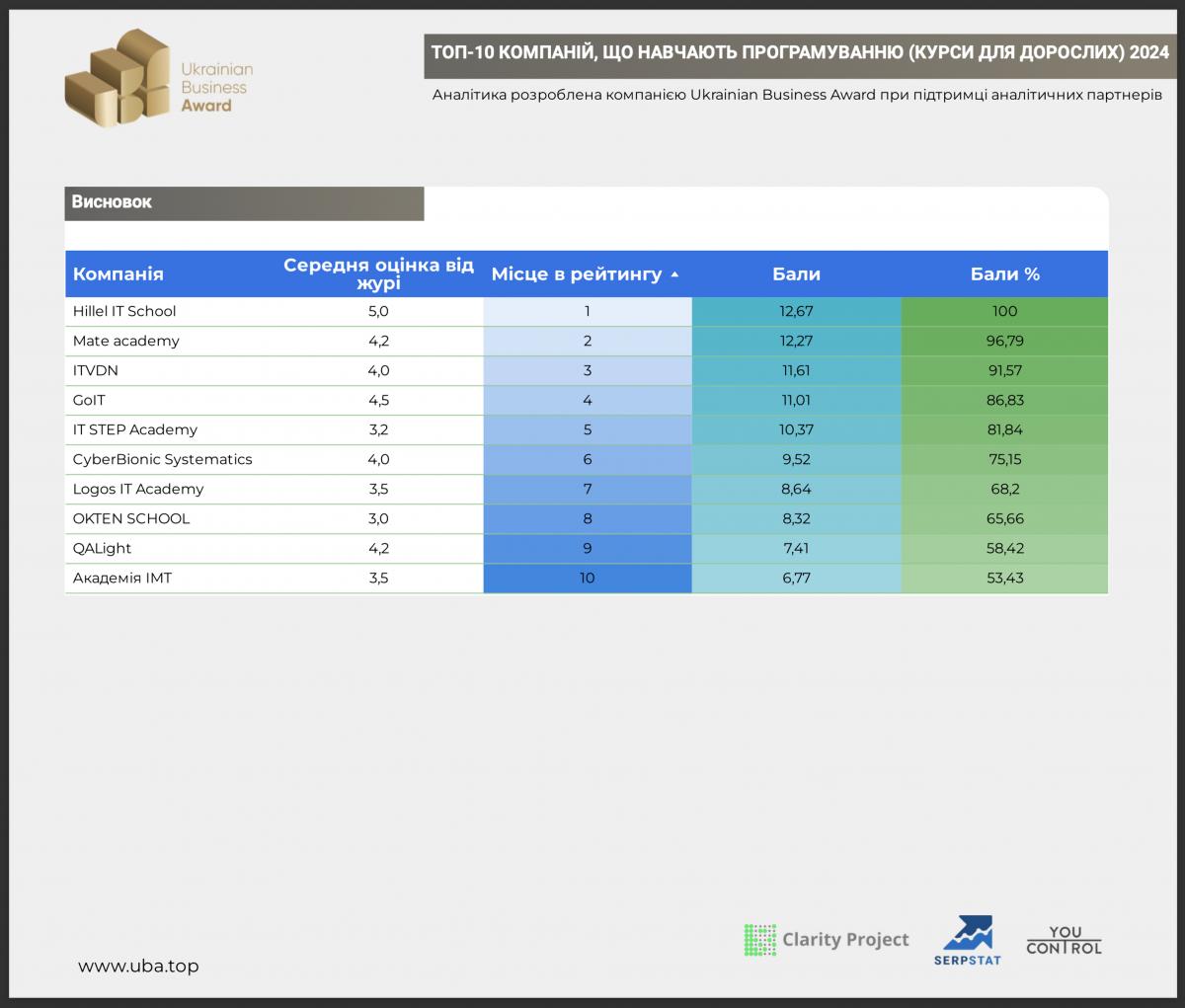Viewport: 1185px width, 1008px height.
Task: Sort by the Бали % column header
Action: (x=1004, y=274)
